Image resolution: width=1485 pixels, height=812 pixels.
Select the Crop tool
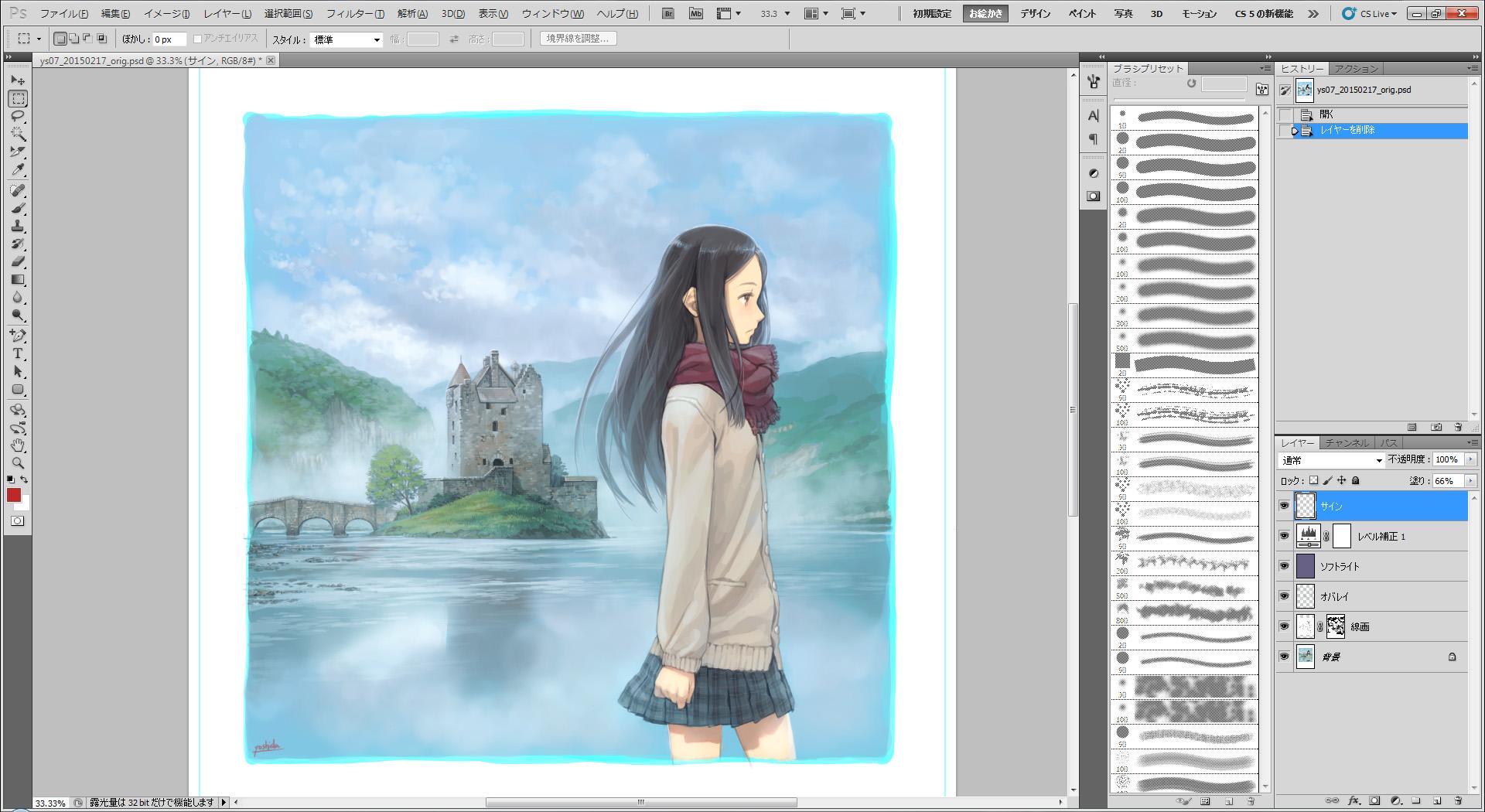[x=18, y=152]
